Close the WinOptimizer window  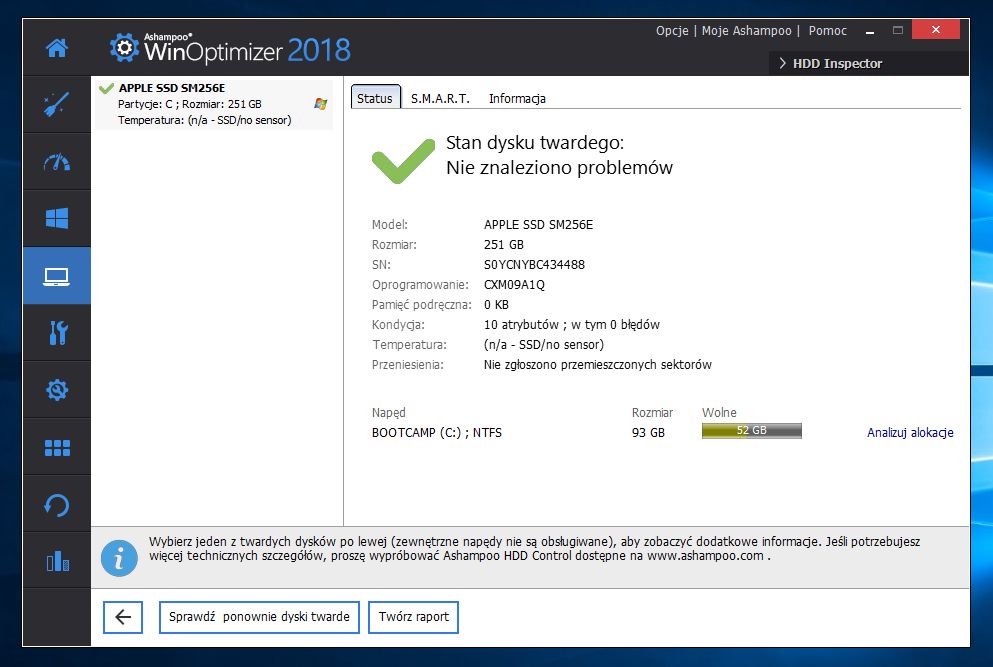(936, 29)
